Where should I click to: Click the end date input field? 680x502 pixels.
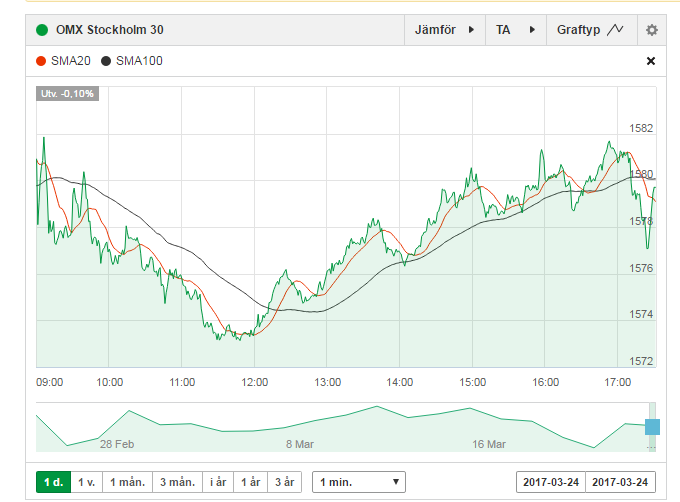click(x=620, y=482)
